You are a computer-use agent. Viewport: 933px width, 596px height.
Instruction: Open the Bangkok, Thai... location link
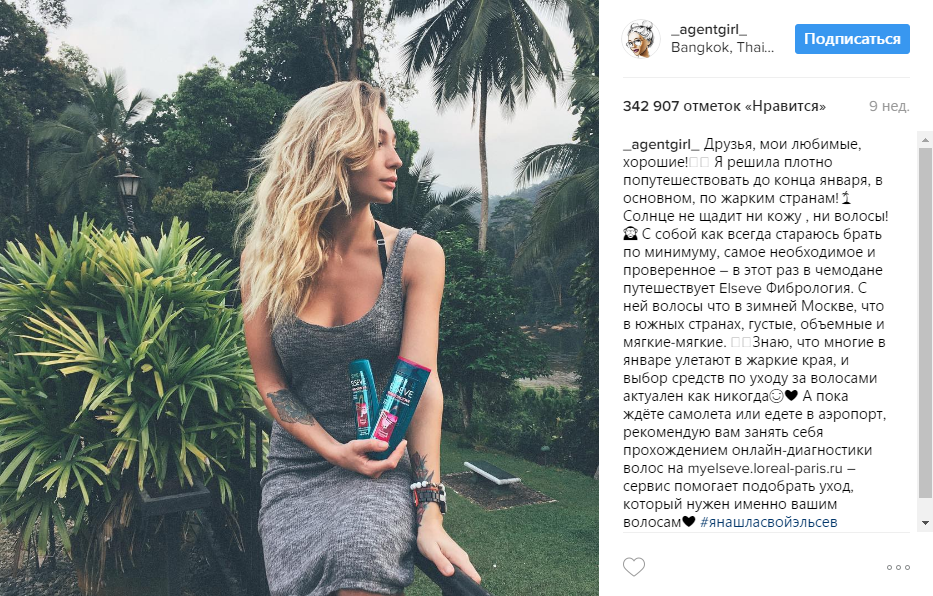tap(722, 48)
